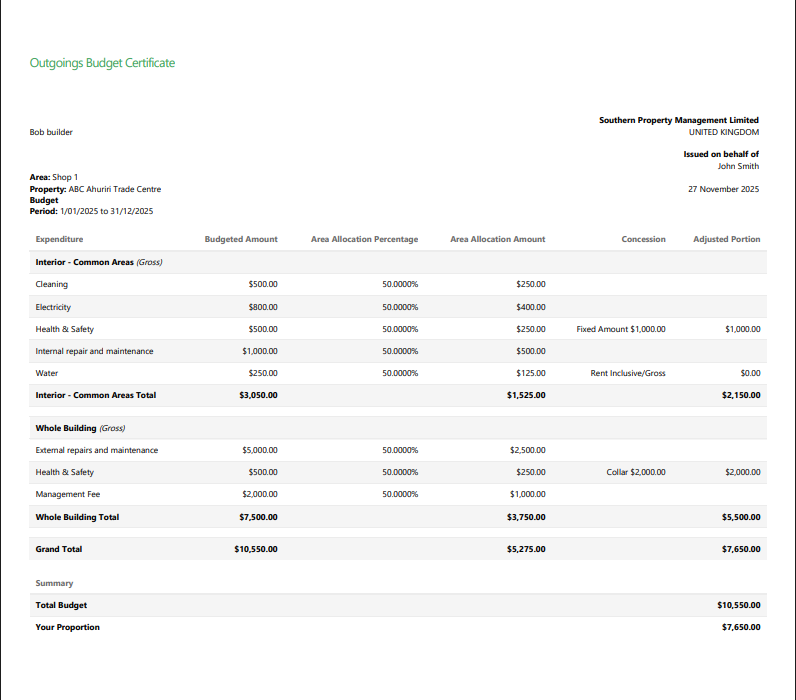The height and width of the screenshot is (700, 796).
Task: Click the Electricity budgeted amount $800.00
Action: (x=263, y=307)
